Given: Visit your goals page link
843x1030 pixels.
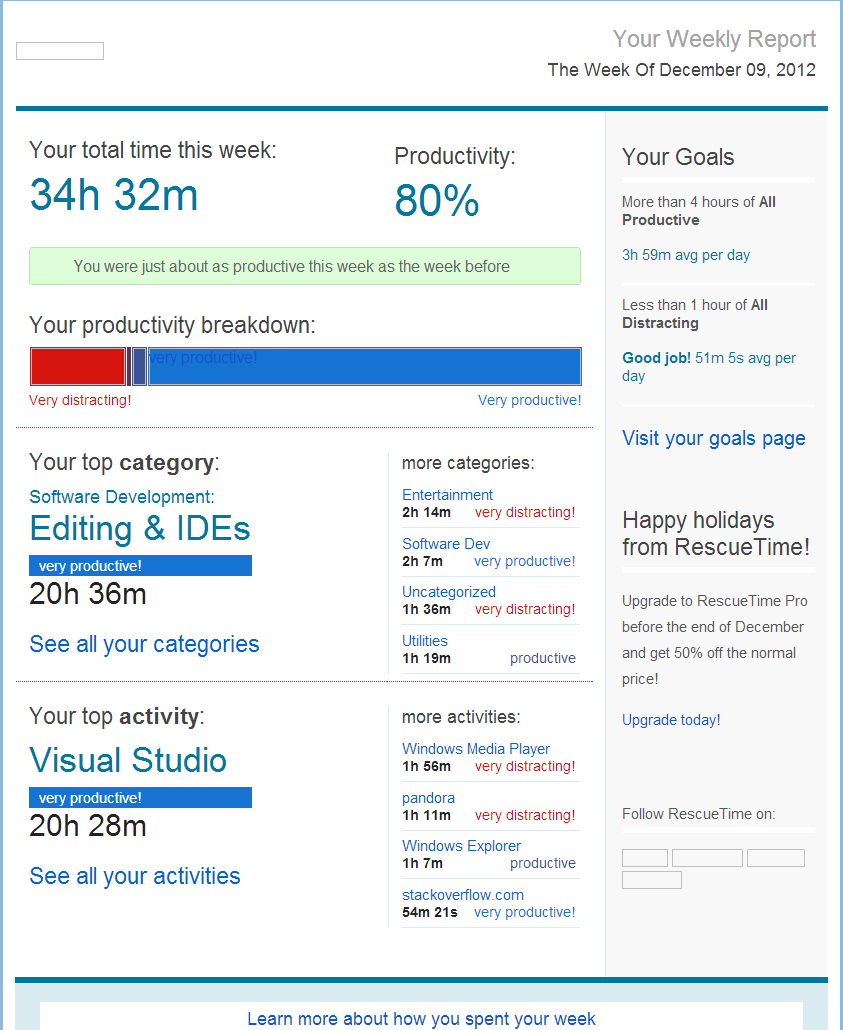Looking at the screenshot, I should tap(714, 438).
